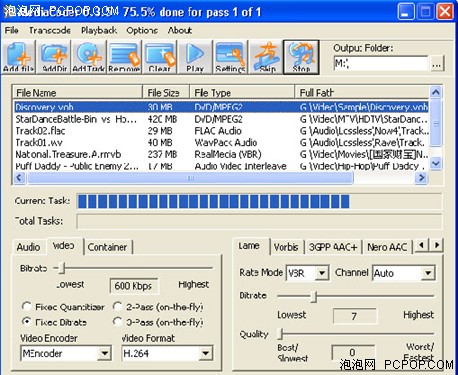This screenshot has height=375, width=458.
Task: Select the Lame encoder tab
Action: [250, 246]
